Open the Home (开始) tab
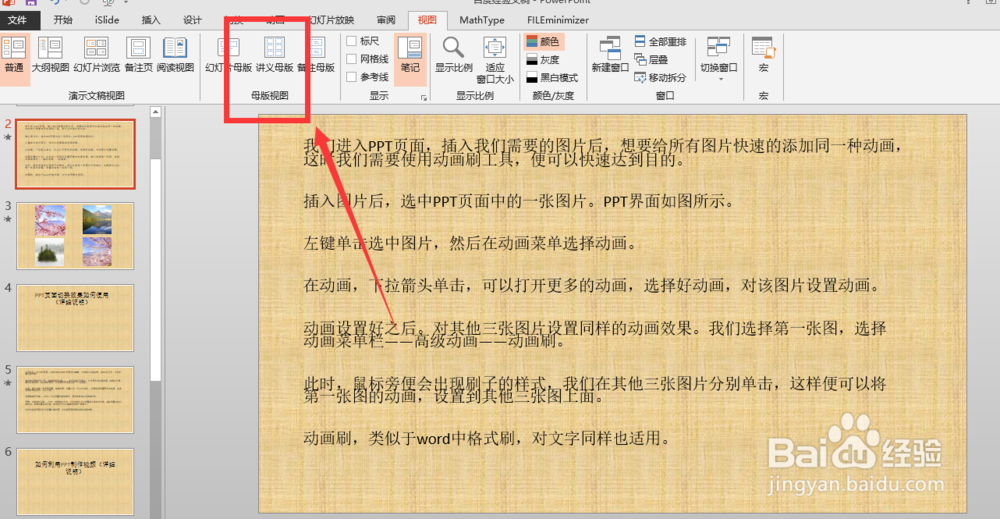 click(62, 20)
